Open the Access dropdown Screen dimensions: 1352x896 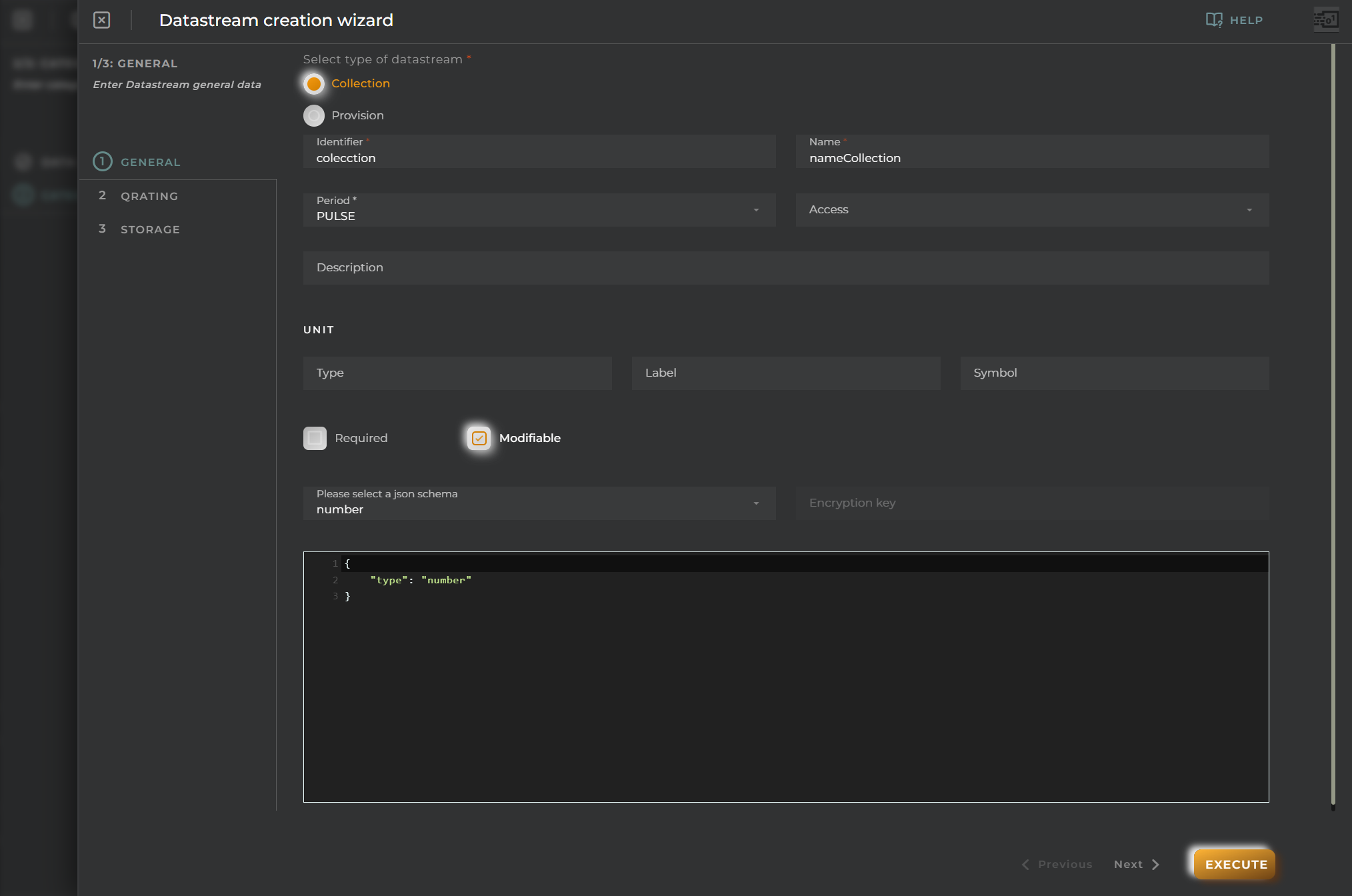[1032, 210]
